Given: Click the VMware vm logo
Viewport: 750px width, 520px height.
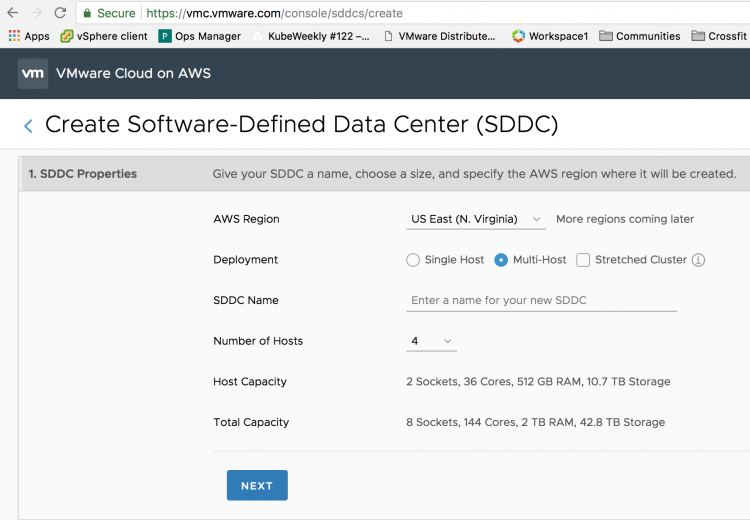Looking at the screenshot, I should (x=33, y=73).
